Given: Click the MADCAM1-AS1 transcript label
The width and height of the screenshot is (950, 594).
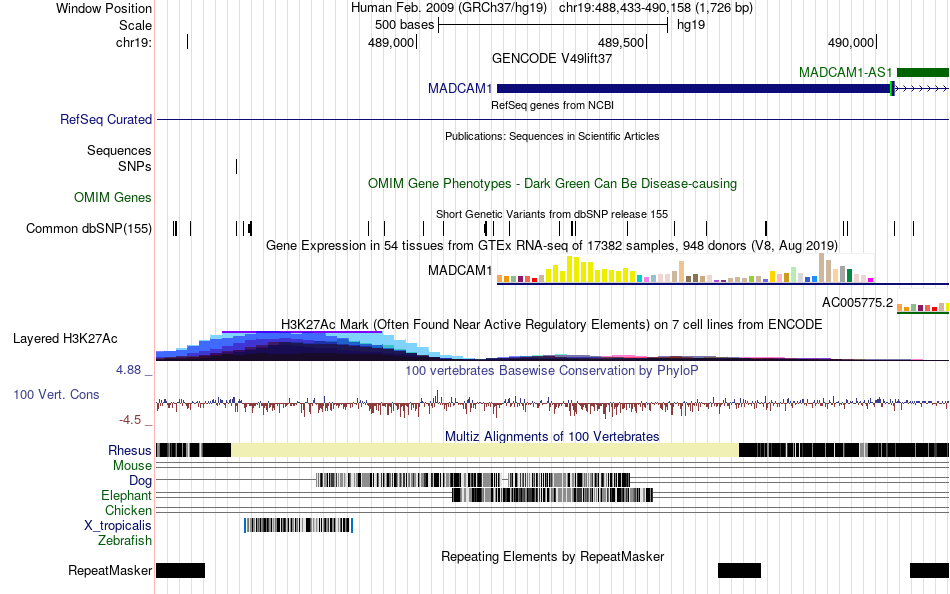Looking at the screenshot, I should pyautogui.click(x=845, y=73).
